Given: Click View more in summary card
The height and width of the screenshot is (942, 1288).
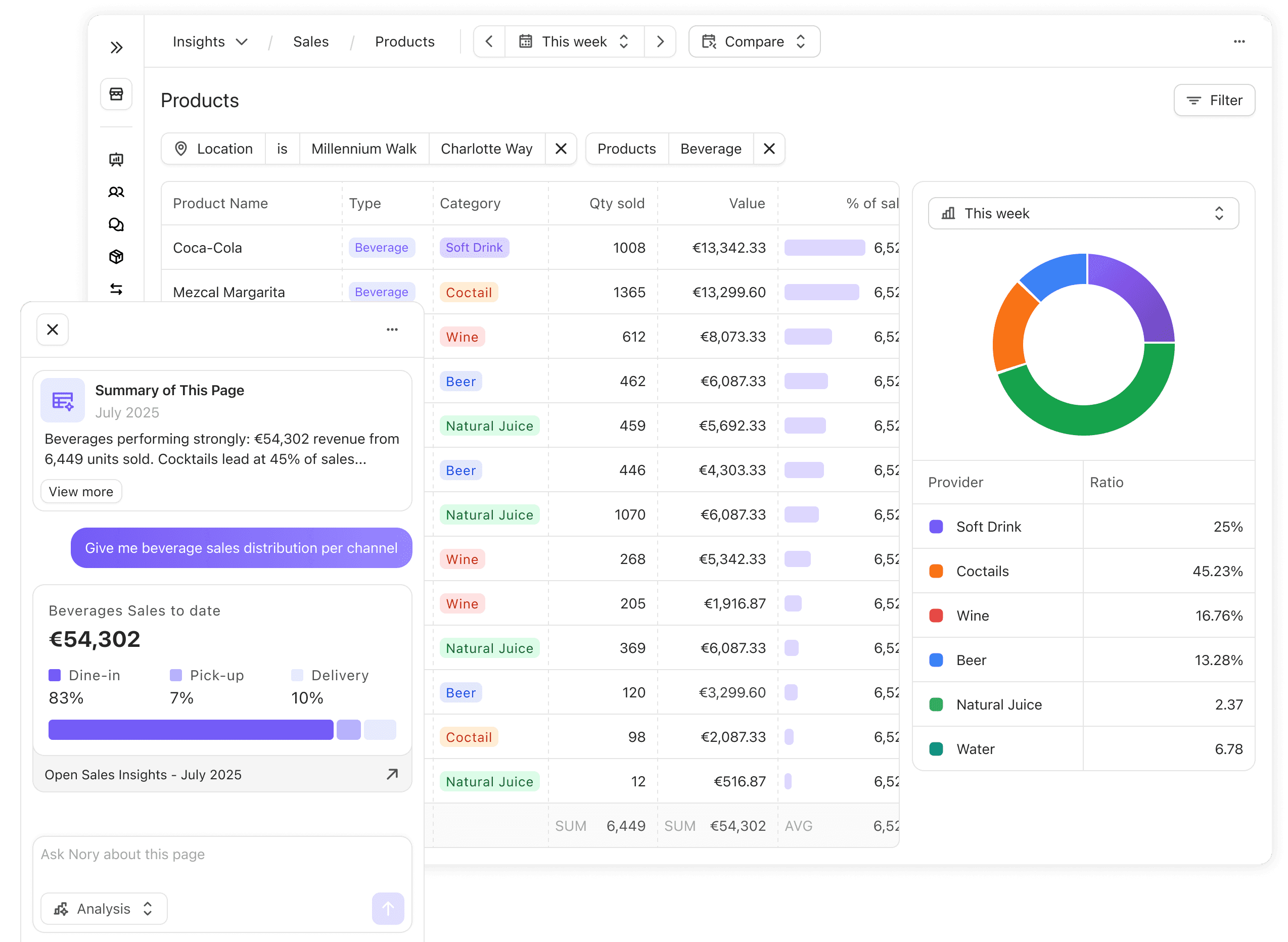Looking at the screenshot, I should 81,492.
